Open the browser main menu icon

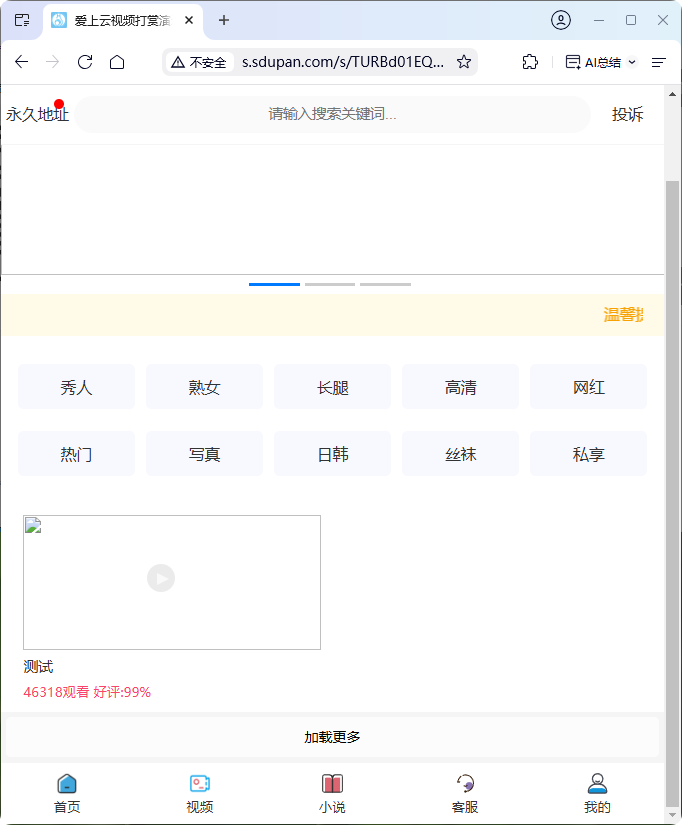(659, 62)
